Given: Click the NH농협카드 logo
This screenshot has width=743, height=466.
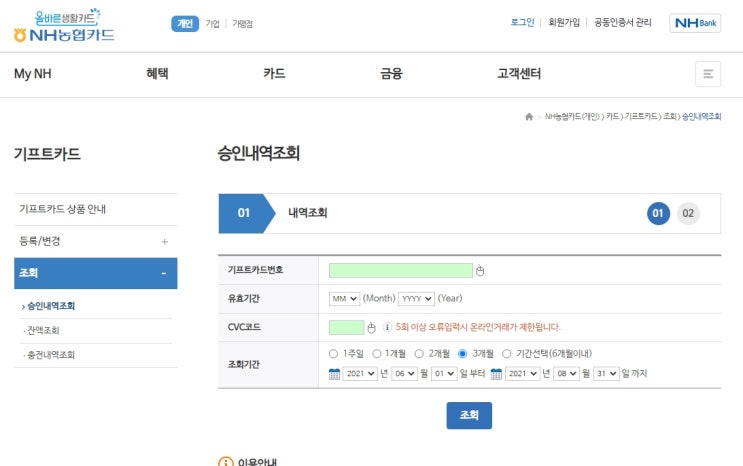Looking at the screenshot, I should click(64, 26).
